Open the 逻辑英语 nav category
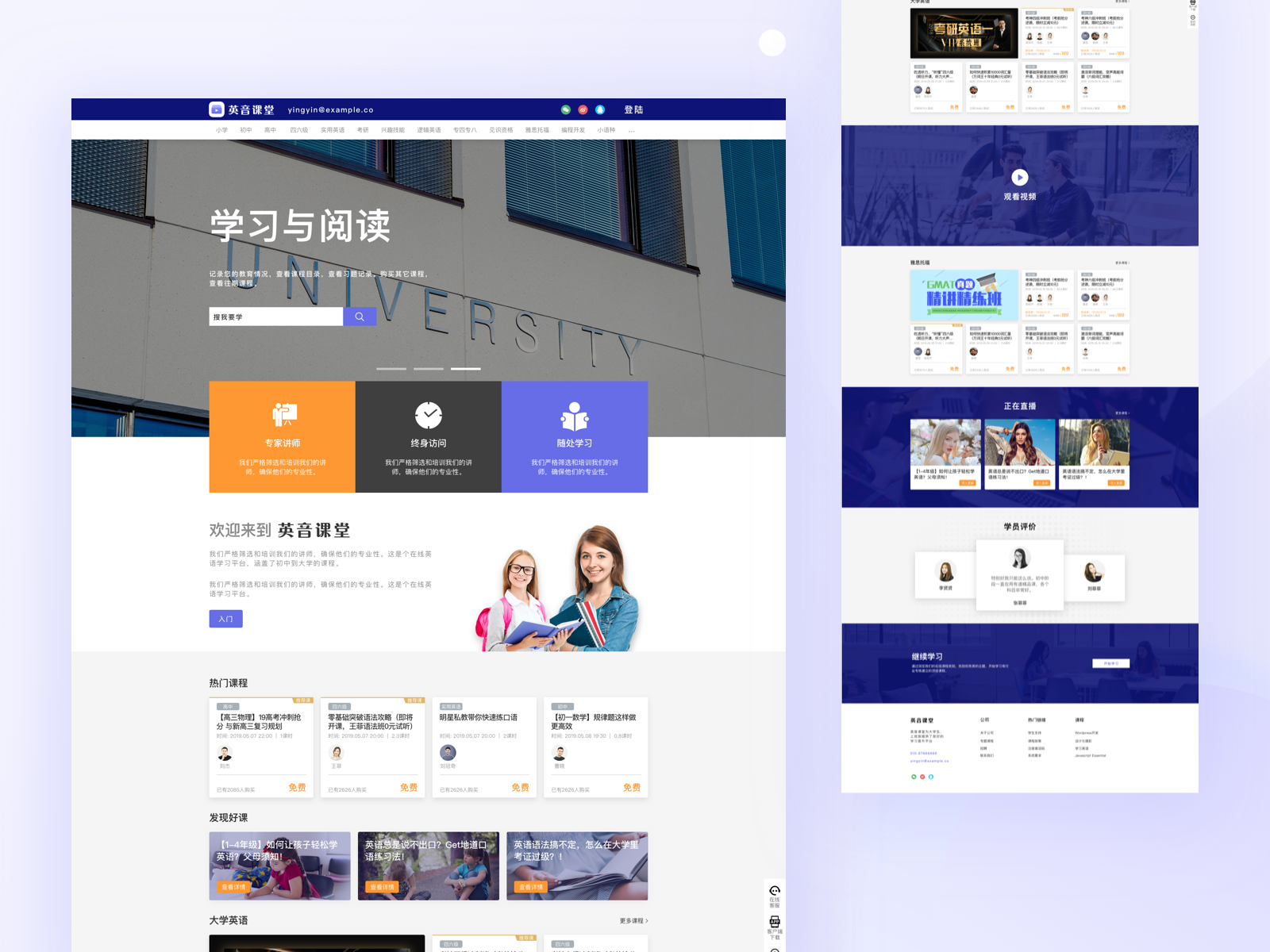This screenshot has width=1270, height=952. pyautogui.click(x=429, y=130)
